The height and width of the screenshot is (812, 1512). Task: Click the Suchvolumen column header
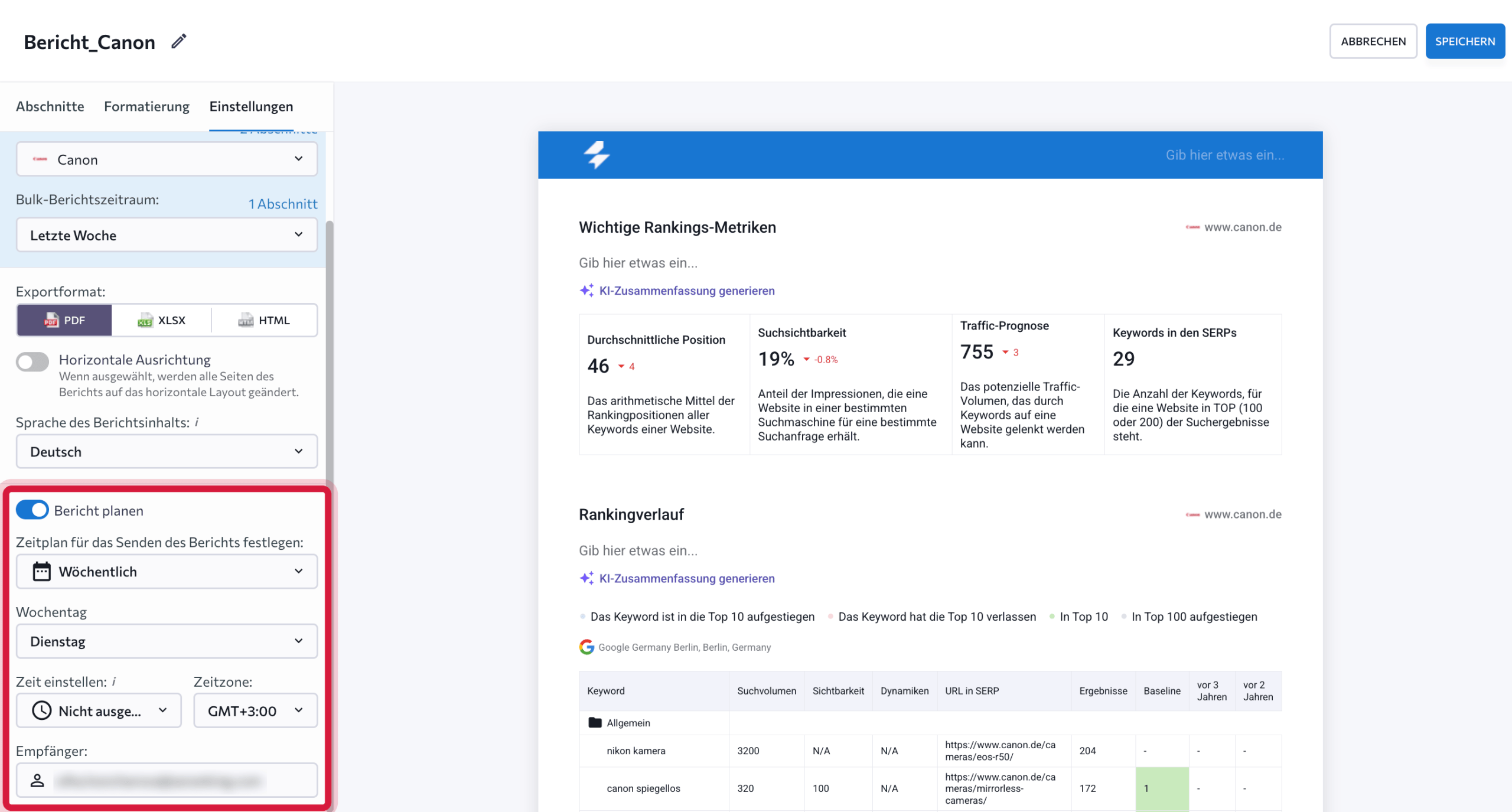coord(767,690)
